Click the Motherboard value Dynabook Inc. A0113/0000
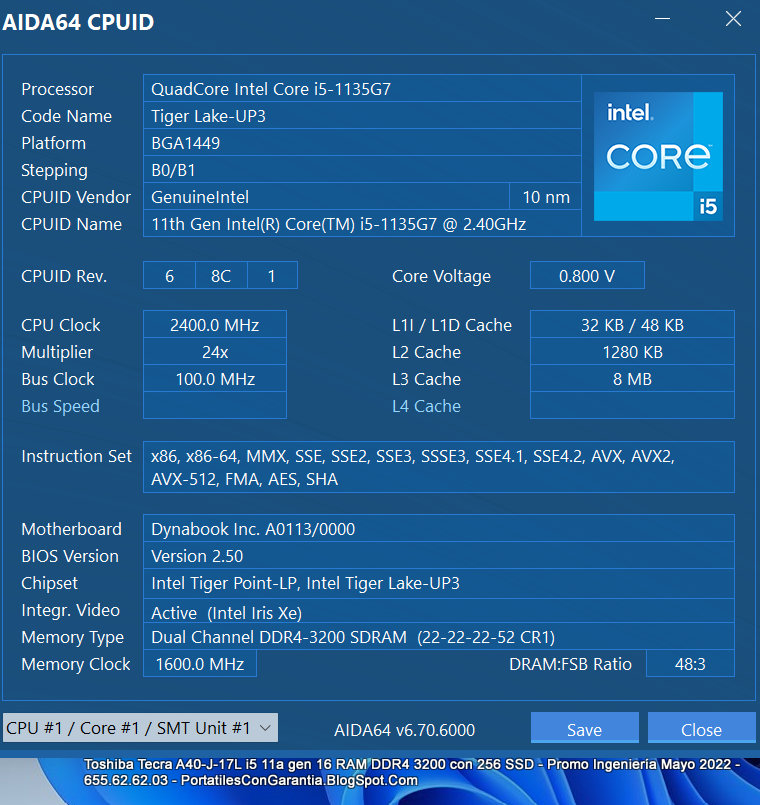Image resolution: width=760 pixels, height=805 pixels. click(439, 529)
